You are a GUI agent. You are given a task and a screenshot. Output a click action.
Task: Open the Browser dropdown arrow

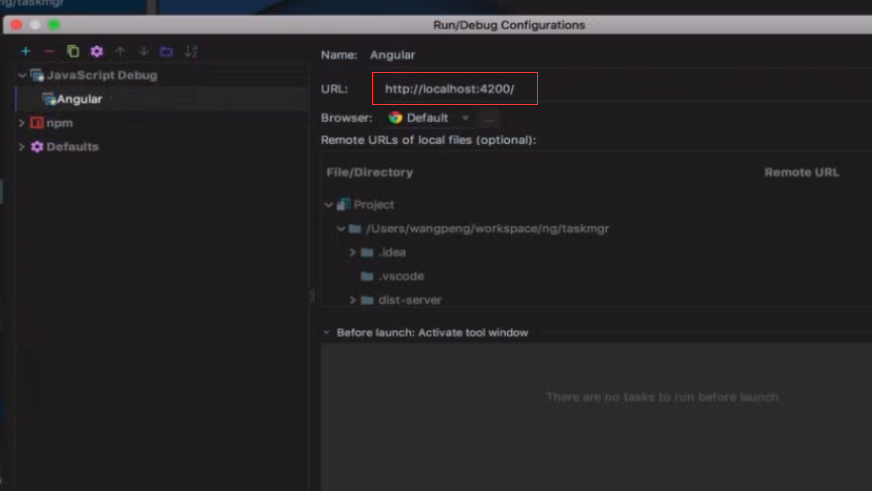click(x=465, y=118)
